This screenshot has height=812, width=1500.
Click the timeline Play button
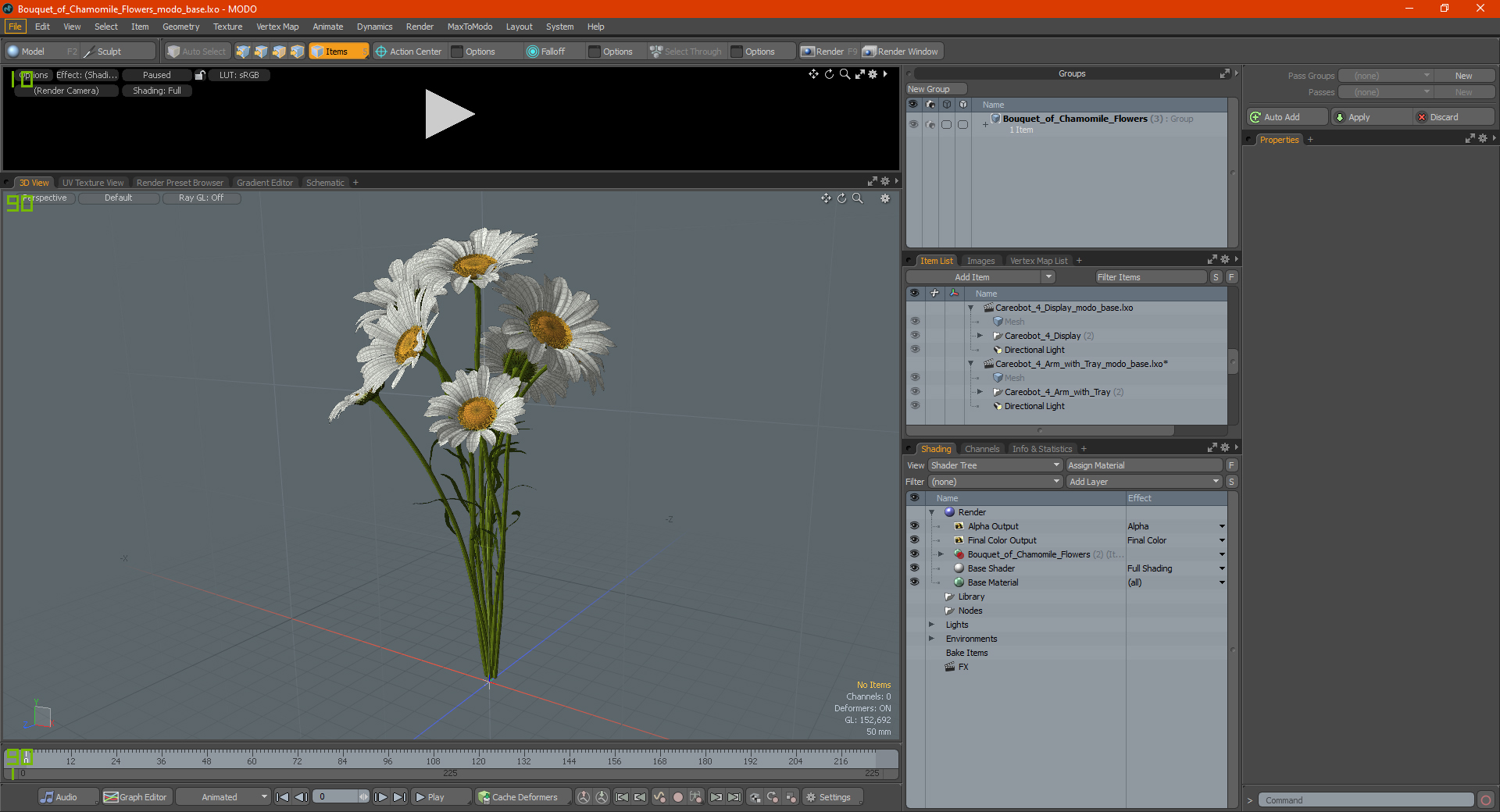[440, 797]
